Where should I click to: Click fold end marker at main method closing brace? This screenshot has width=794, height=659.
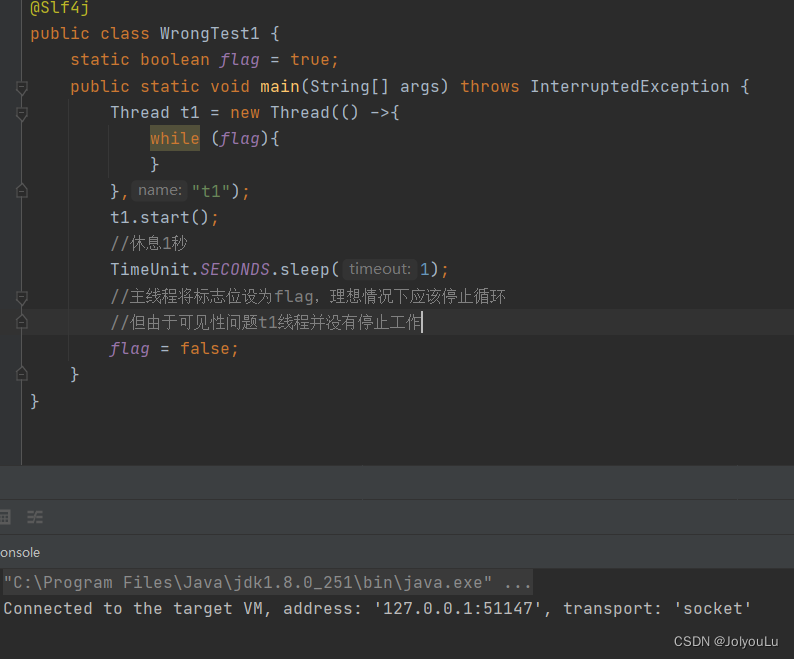click(21, 374)
